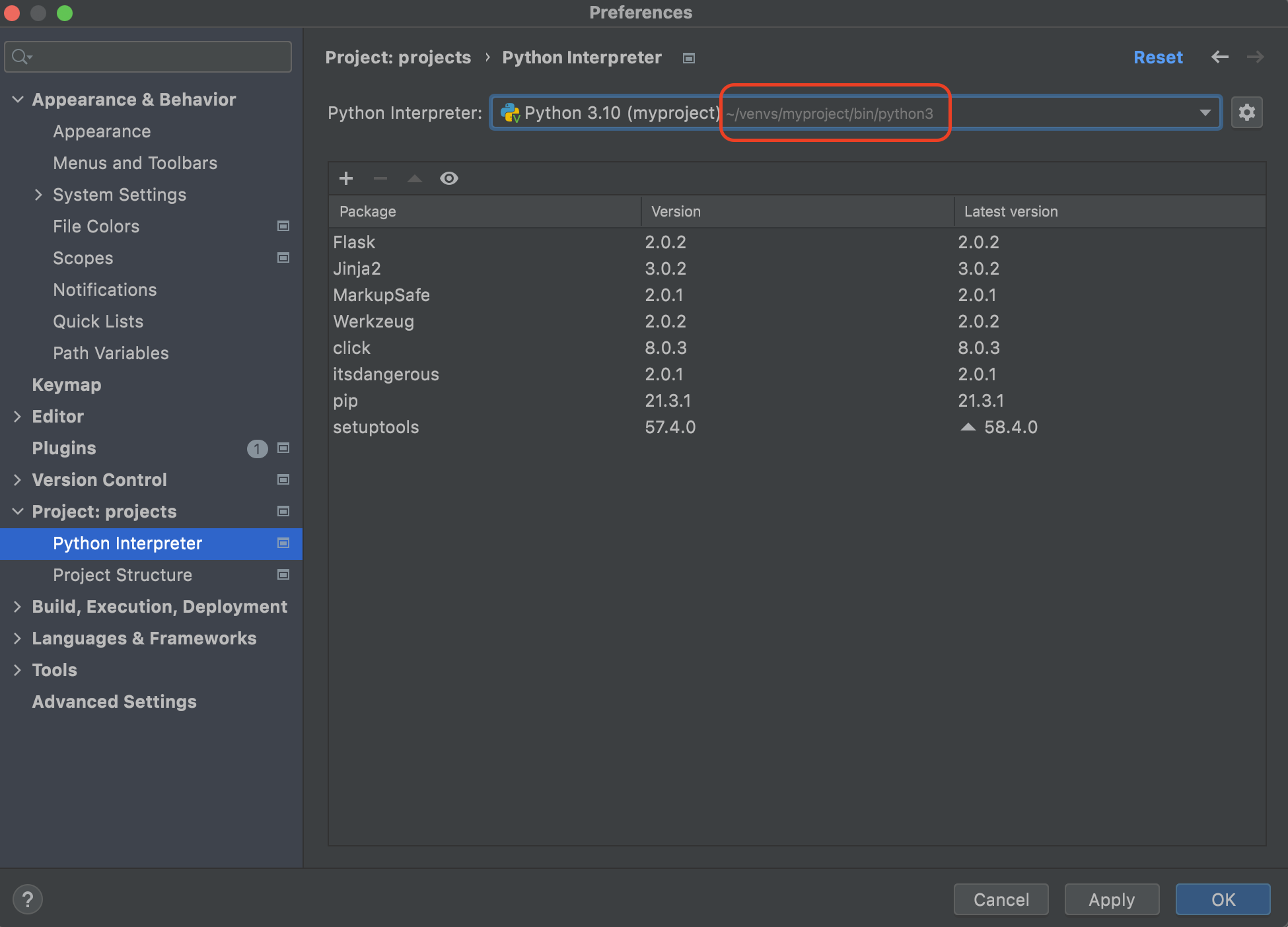Click the uninstall package minus icon

tap(380, 178)
